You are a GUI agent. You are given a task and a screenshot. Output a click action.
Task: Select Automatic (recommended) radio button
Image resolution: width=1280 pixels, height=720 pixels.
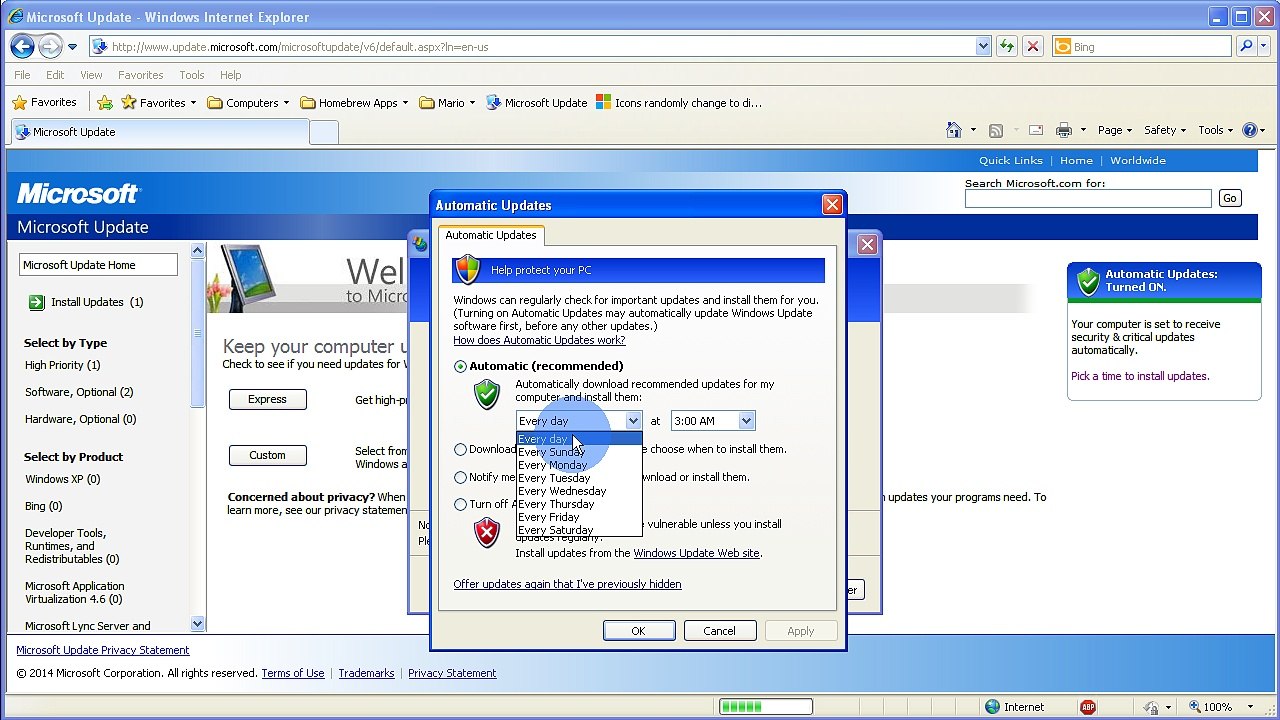point(460,366)
